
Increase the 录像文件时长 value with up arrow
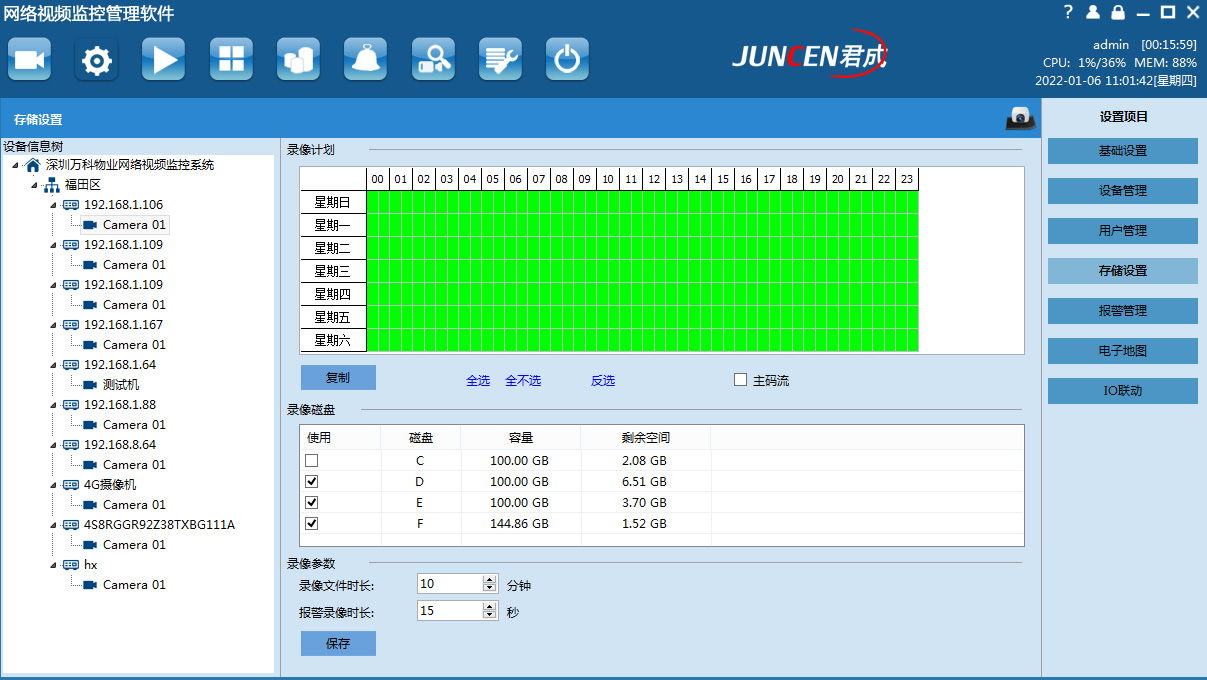[490, 580]
